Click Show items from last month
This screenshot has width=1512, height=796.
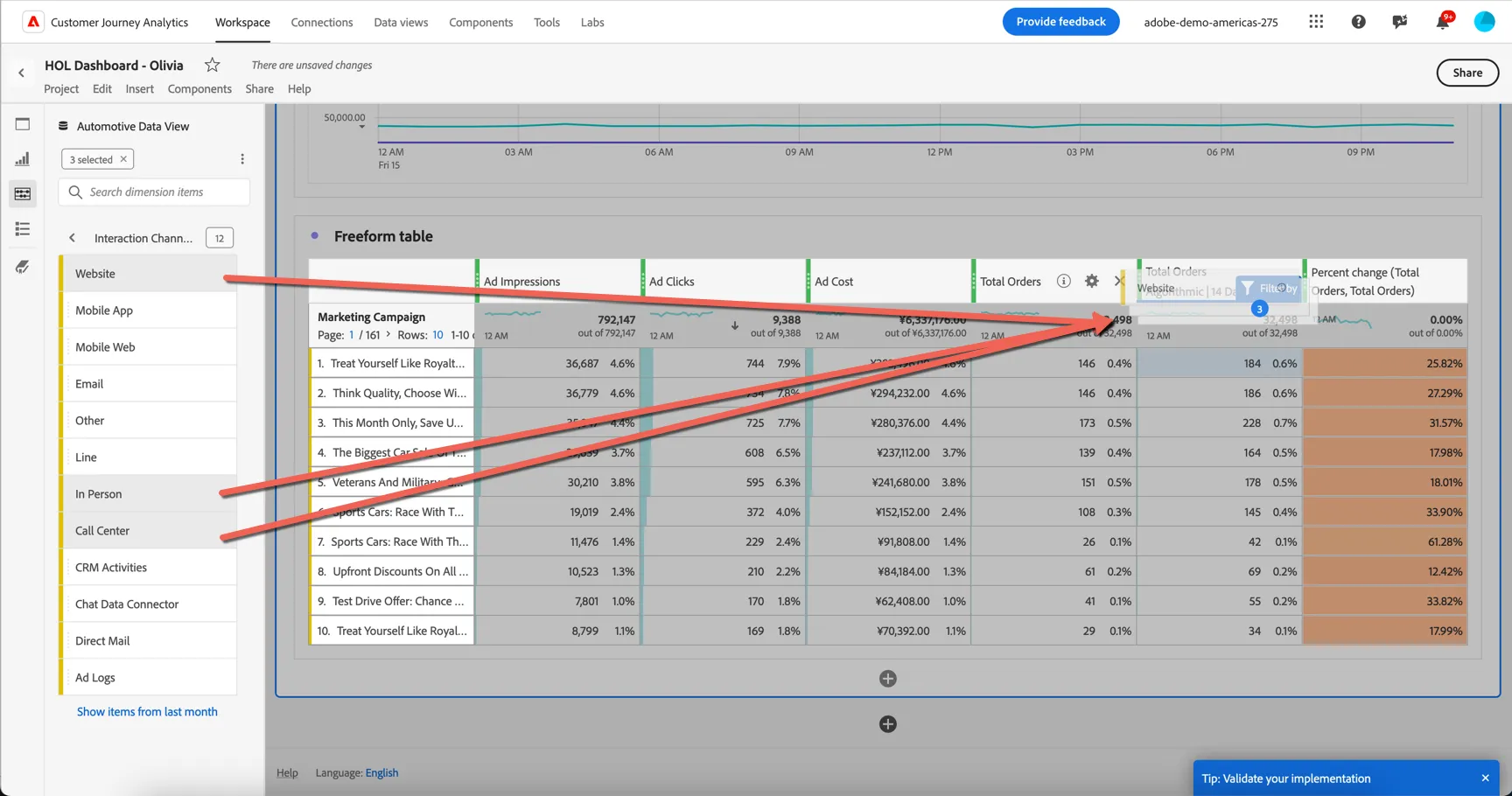(x=147, y=711)
